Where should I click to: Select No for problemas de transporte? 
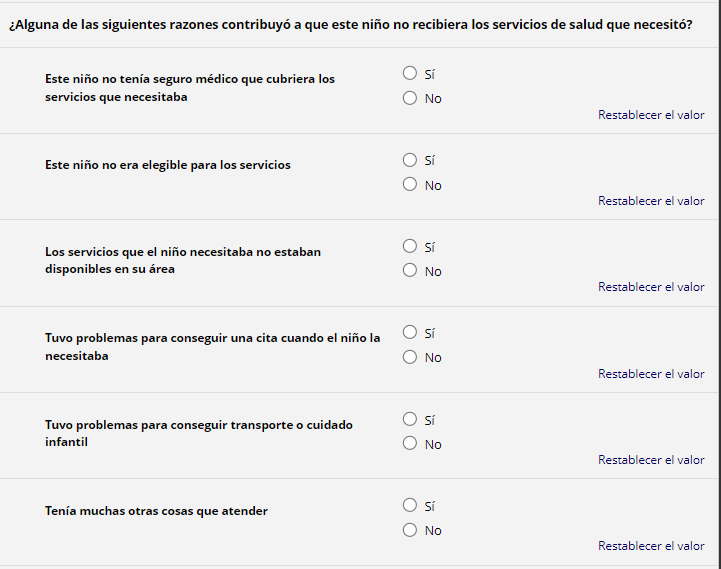click(409, 443)
